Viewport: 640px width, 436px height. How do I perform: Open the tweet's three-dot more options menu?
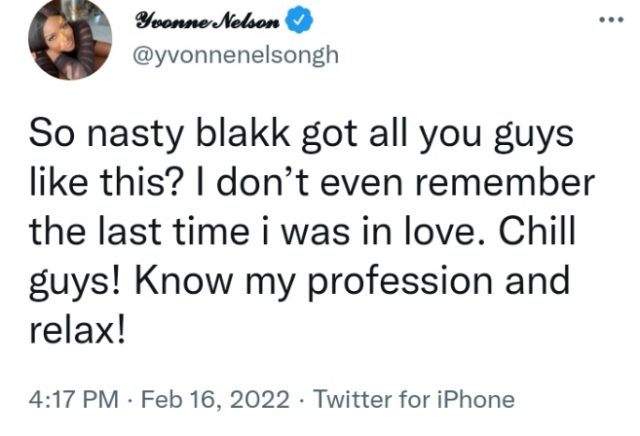pos(609,20)
